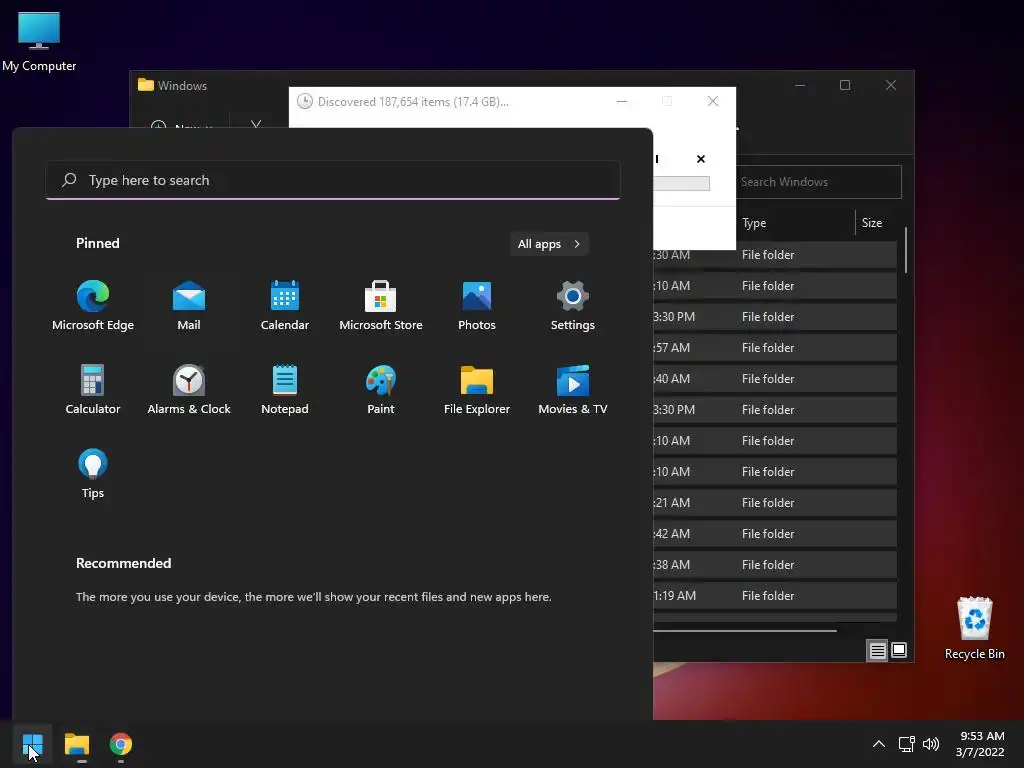1024x768 pixels.
Task: Select the File folder row at :42 AM
Action: coord(775,534)
